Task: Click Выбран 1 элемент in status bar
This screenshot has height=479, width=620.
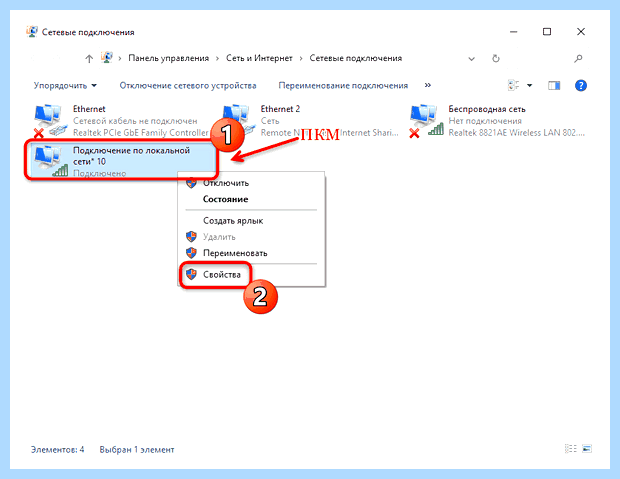Action: (x=136, y=449)
